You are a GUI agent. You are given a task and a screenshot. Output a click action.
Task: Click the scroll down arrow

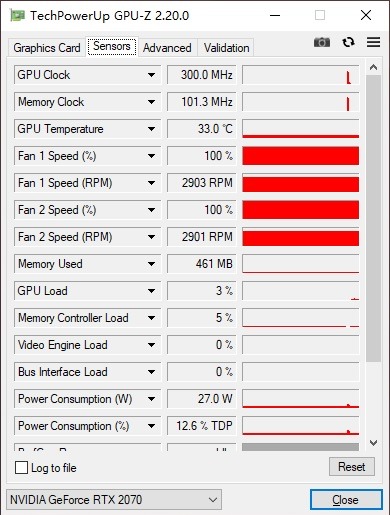pos(373,443)
